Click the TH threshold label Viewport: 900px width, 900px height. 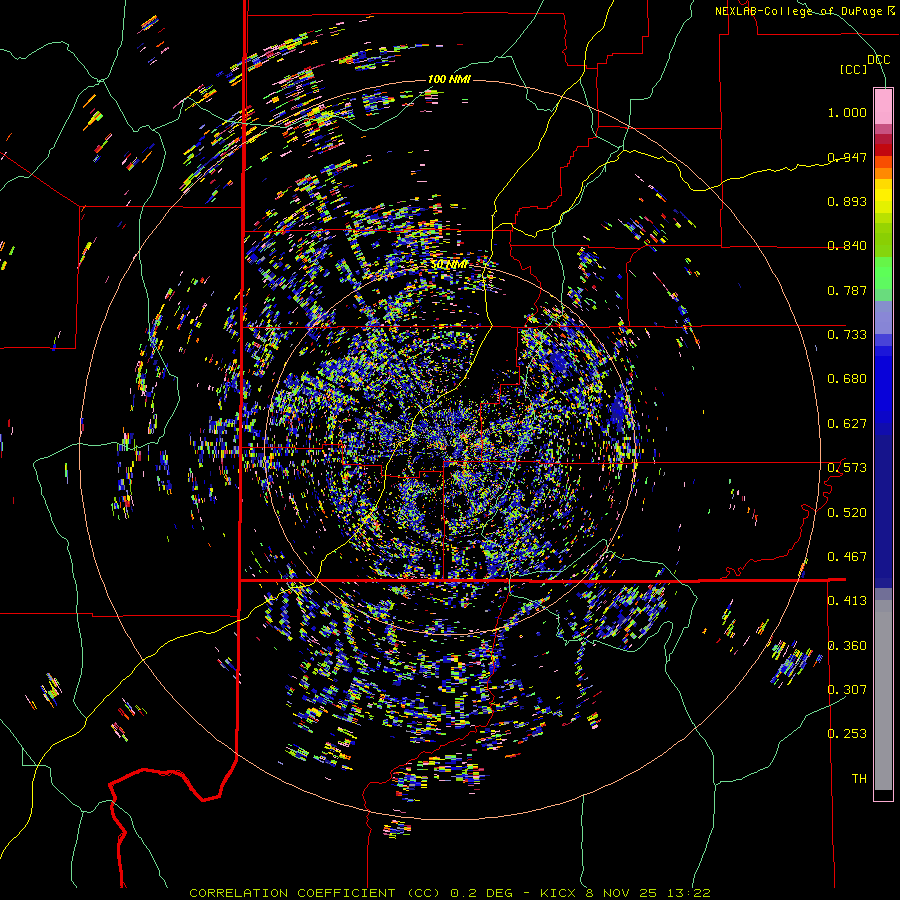(859, 778)
